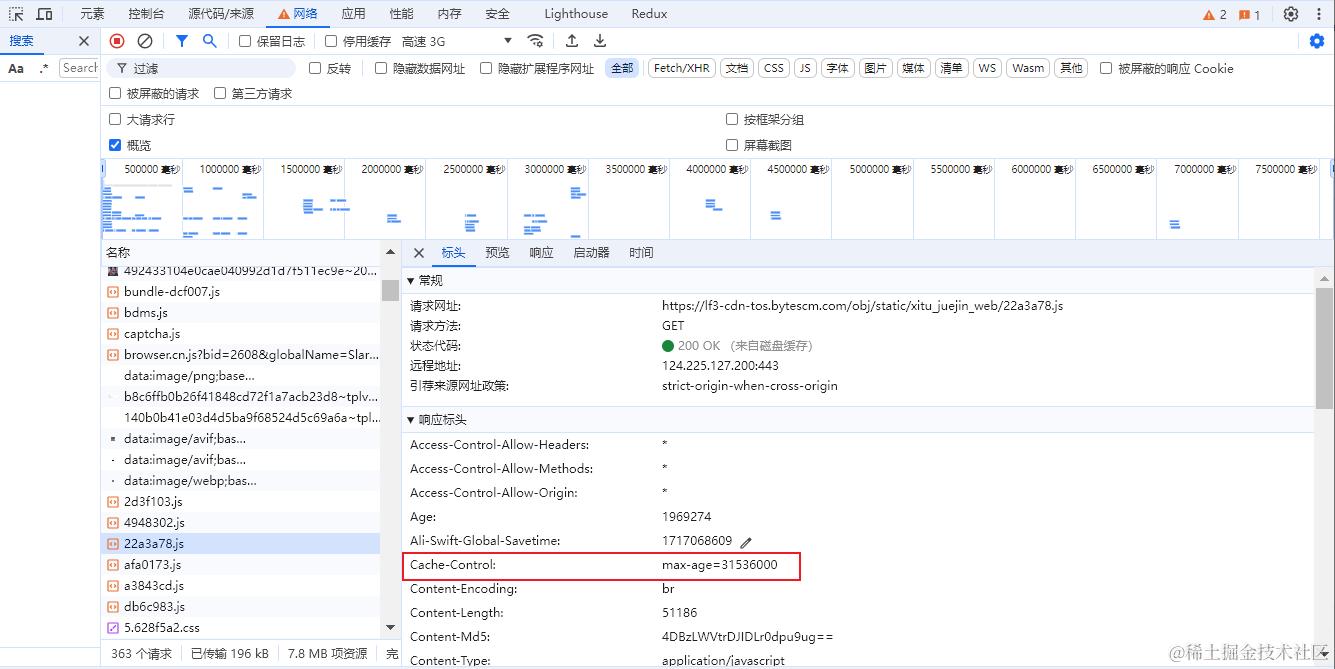Show the 2 warnings indicator

(1215, 14)
